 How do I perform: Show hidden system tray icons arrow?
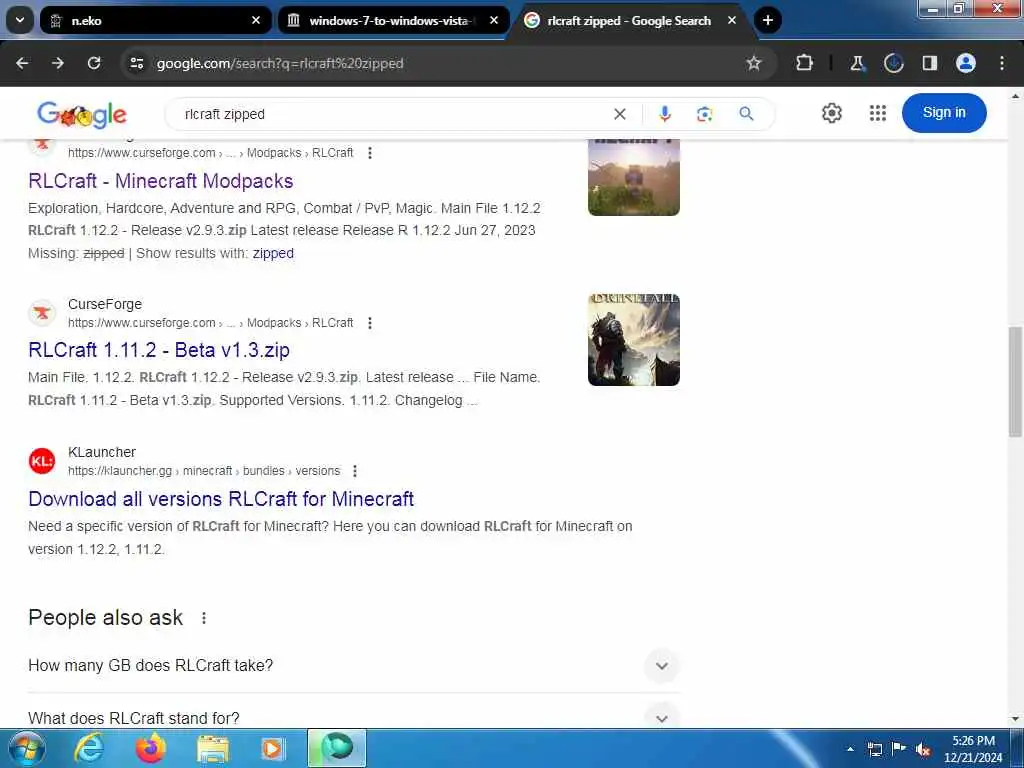850,749
